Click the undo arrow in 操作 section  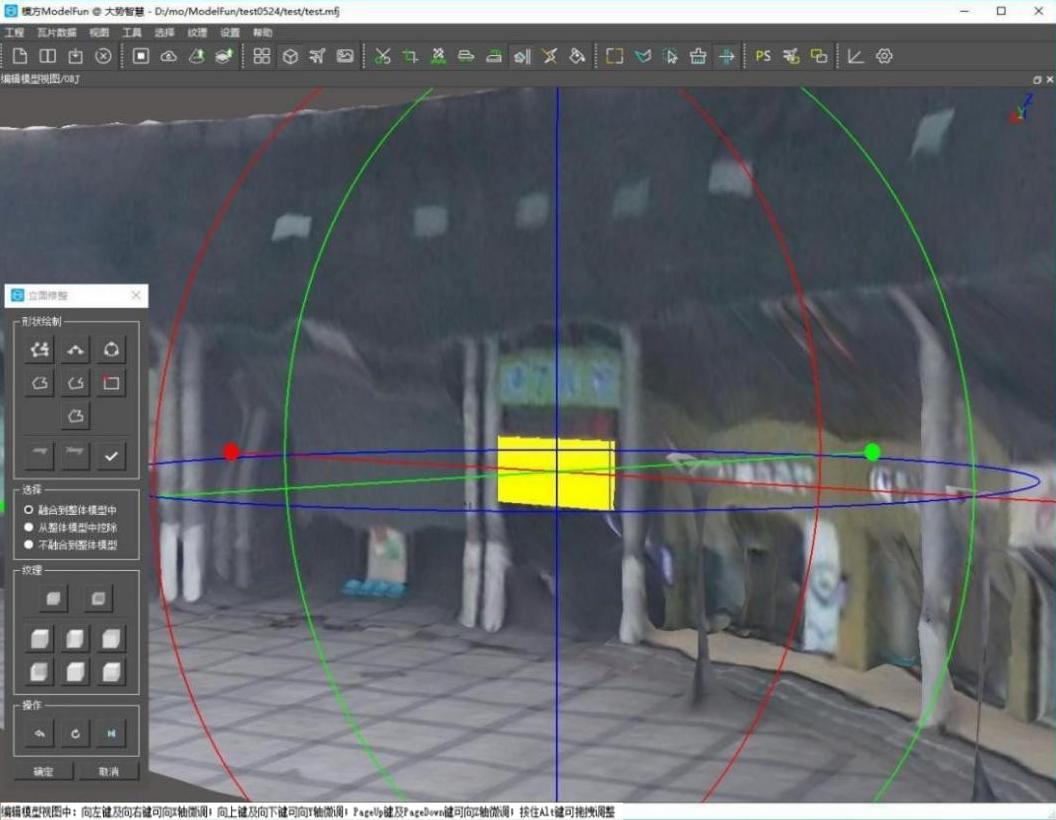click(40, 733)
